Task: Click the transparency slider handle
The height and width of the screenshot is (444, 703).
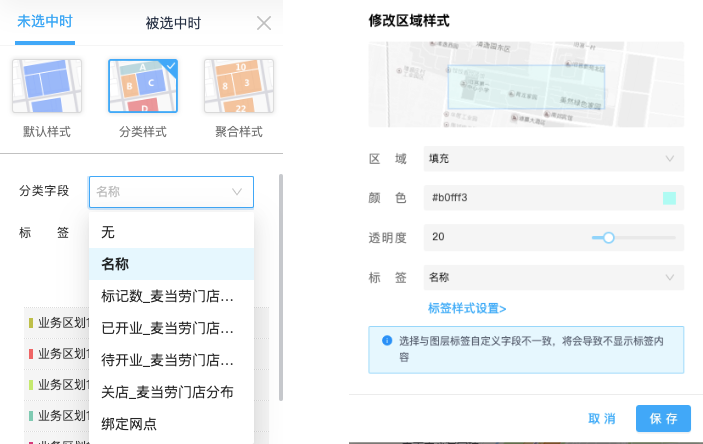Action: (x=608, y=237)
